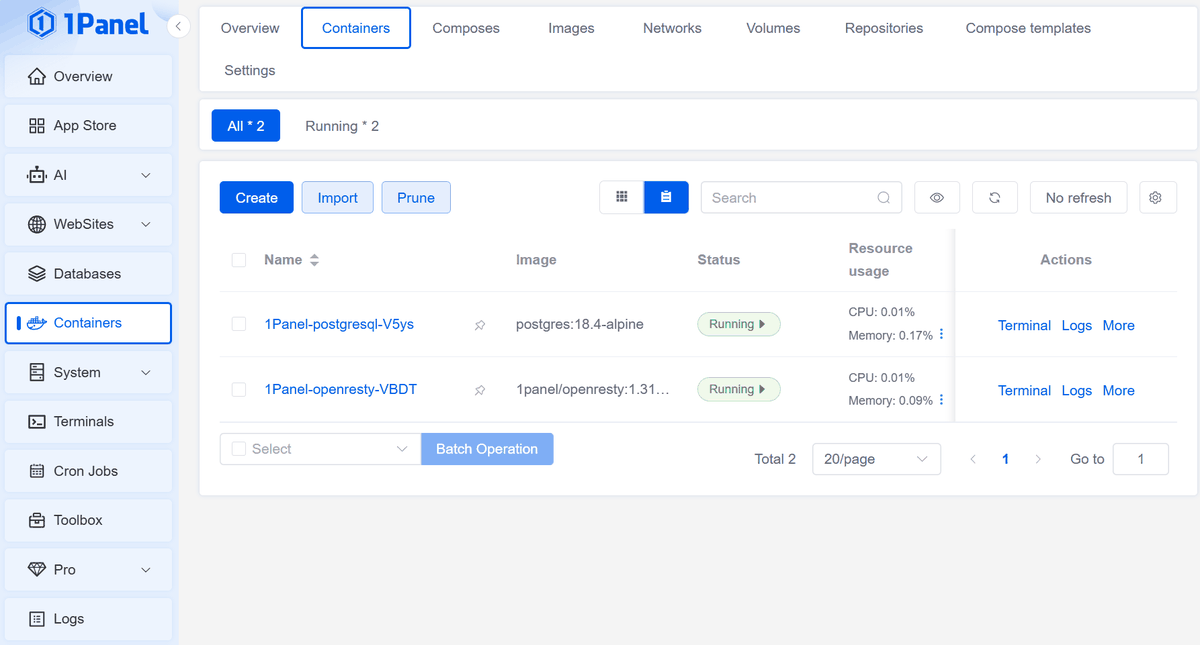This screenshot has height=645, width=1200.
Task: Open the batch Select dropdown
Action: click(320, 449)
